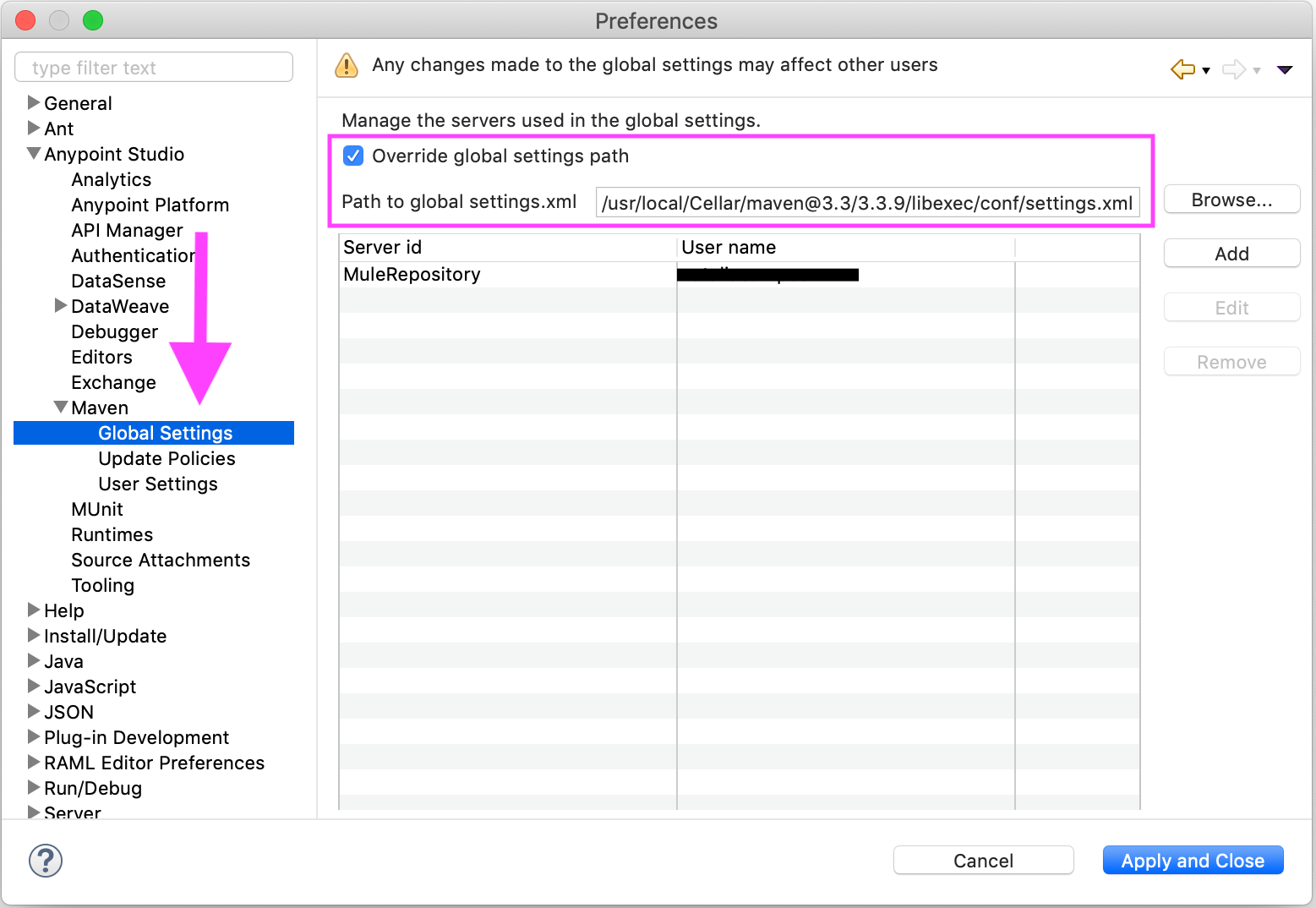
Task: Click the type filter text field
Action: 154,68
